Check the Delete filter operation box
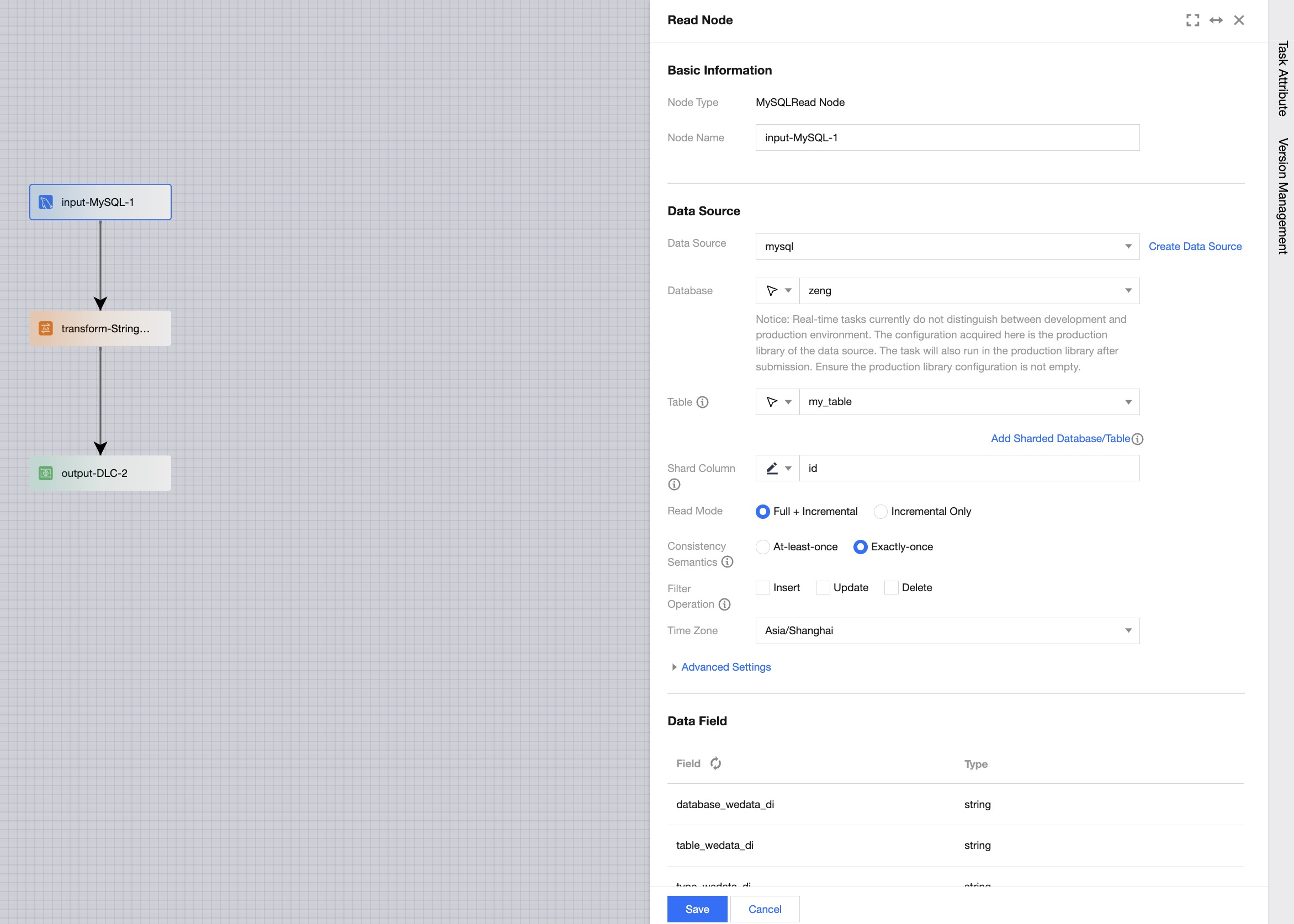1294x924 pixels. tap(891, 587)
